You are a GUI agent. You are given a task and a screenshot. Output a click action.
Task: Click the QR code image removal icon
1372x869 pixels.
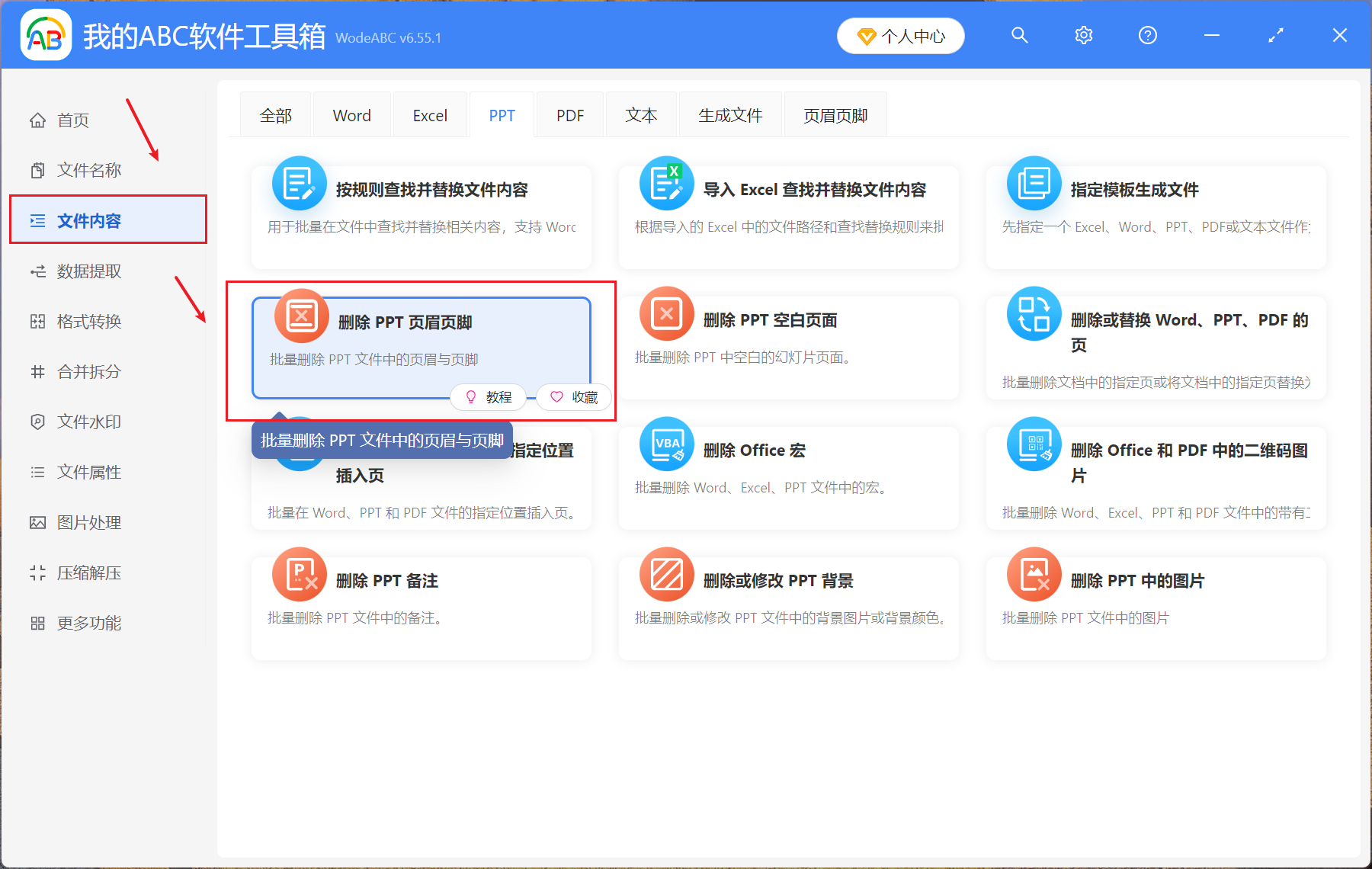[1034, 444]
